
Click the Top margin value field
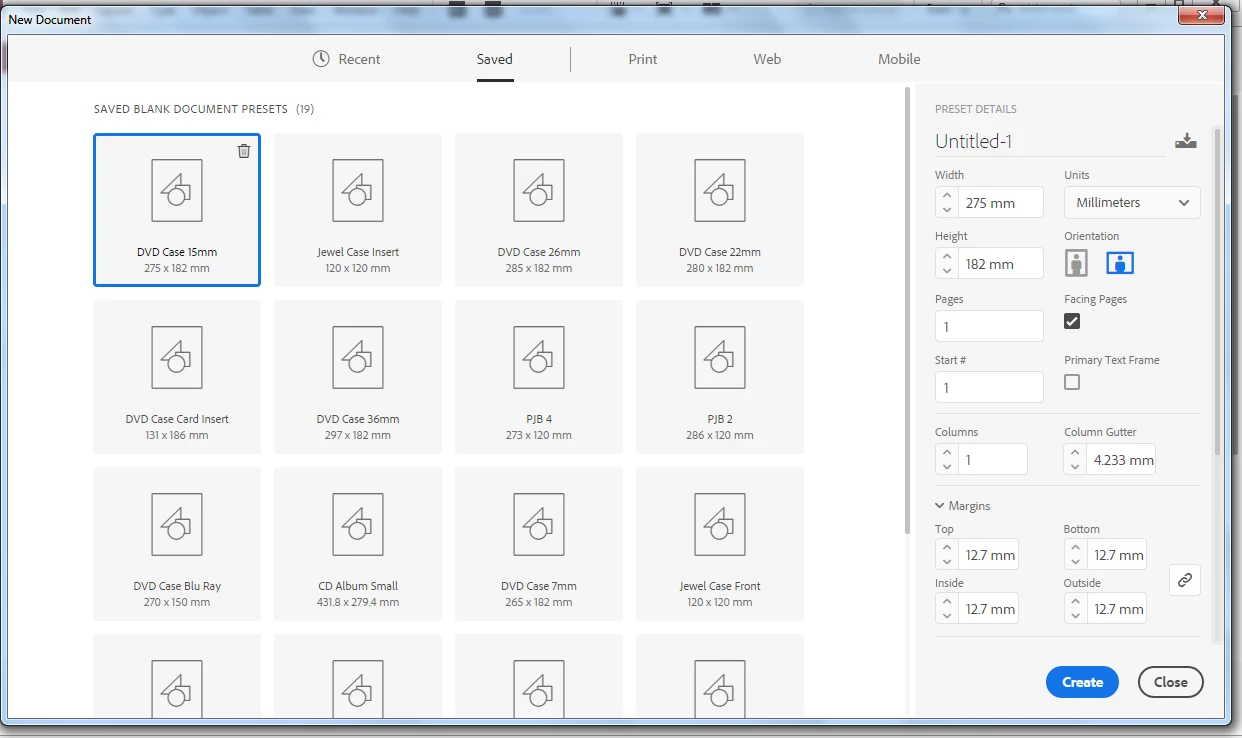[989, 555]
